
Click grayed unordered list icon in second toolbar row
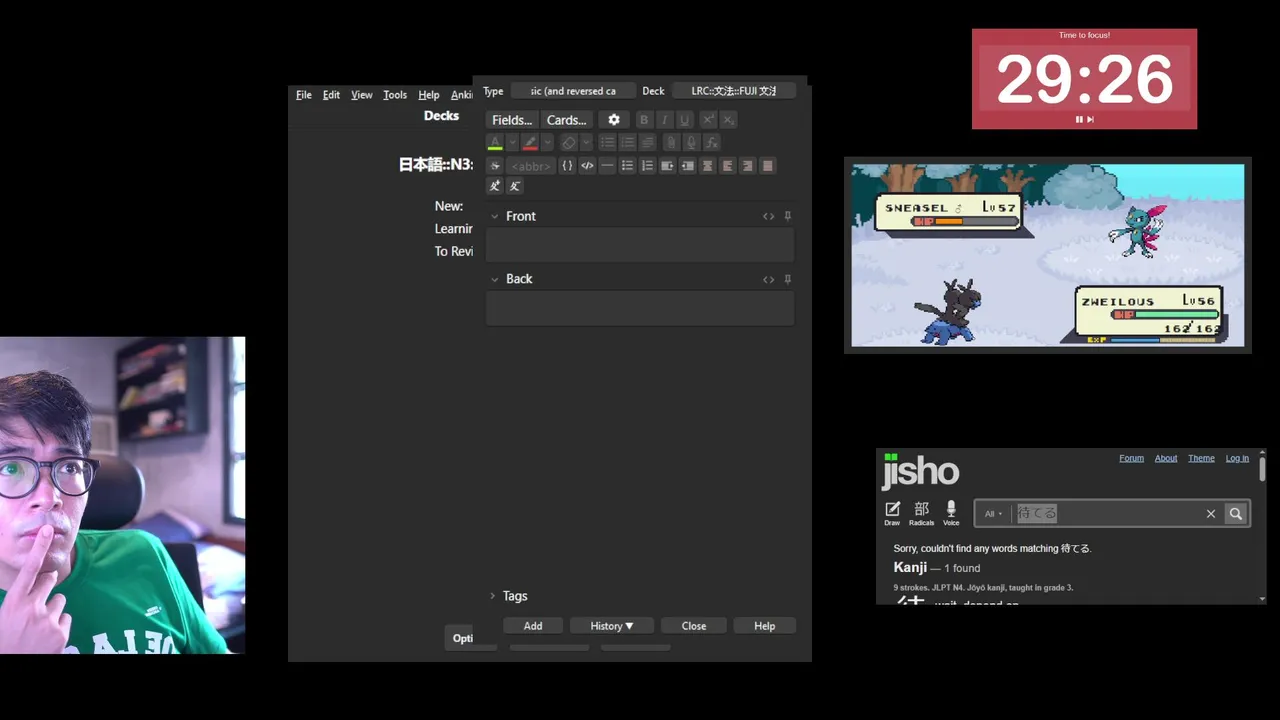(x=607, y=143)
